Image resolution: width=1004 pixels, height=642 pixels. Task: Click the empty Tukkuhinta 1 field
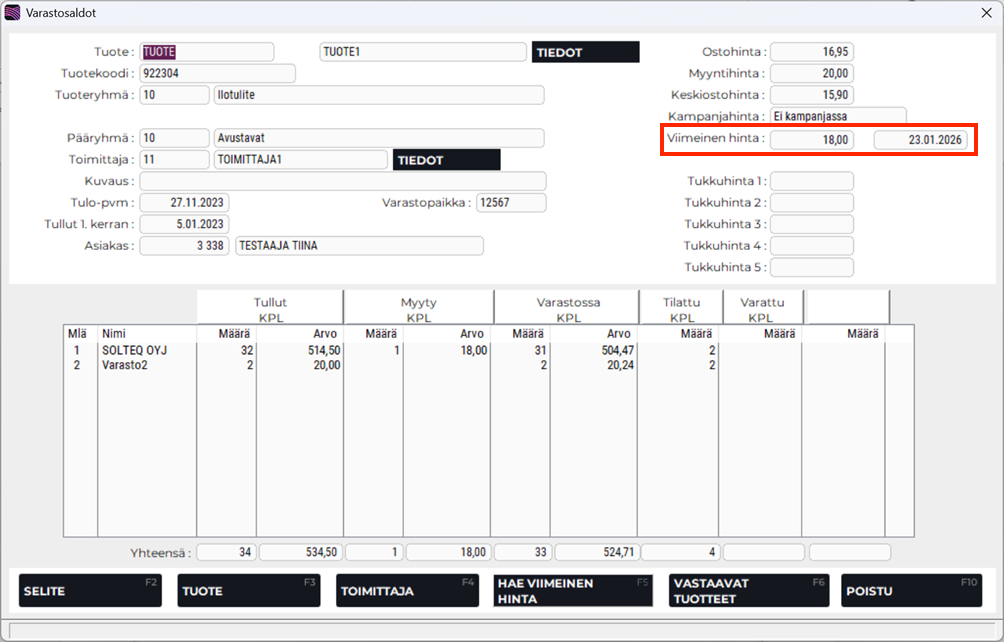[x=811, y=181]
